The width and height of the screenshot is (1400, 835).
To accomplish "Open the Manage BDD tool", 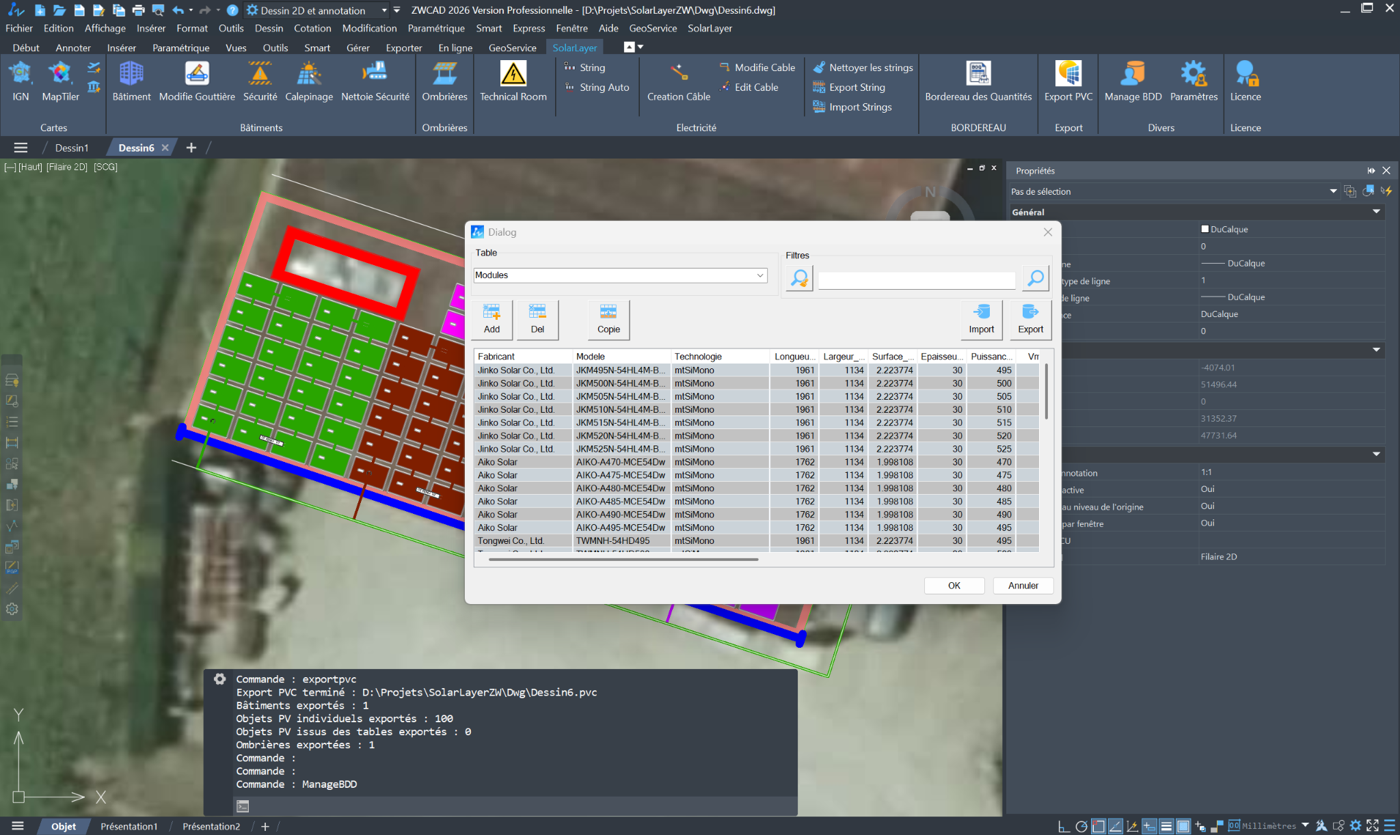I will (x=1133, y=81).
